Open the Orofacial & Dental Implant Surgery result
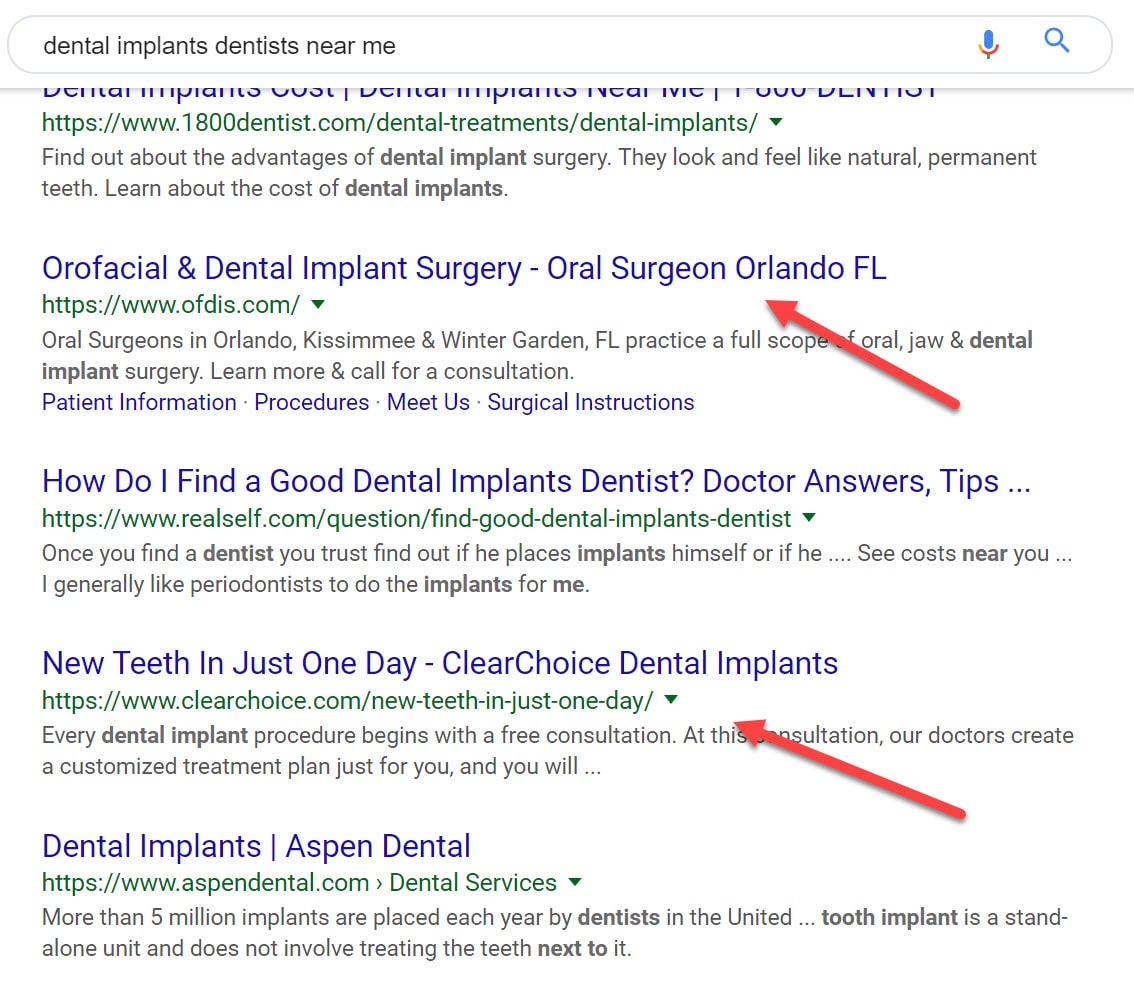The height and width of the screenshot is (981, 1134). click(x=464, y=268)
